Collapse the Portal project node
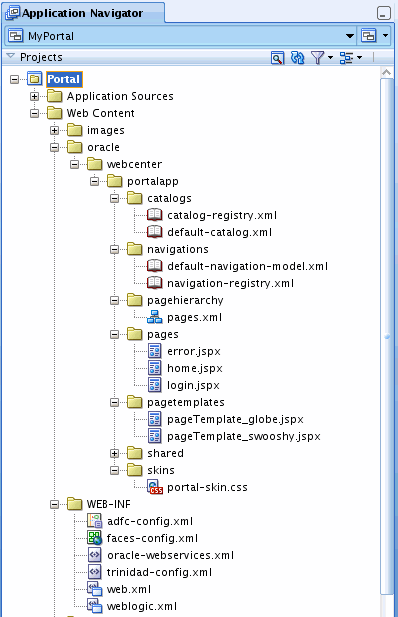The width and height of the screenshot is (398, 617). point(15,79)
